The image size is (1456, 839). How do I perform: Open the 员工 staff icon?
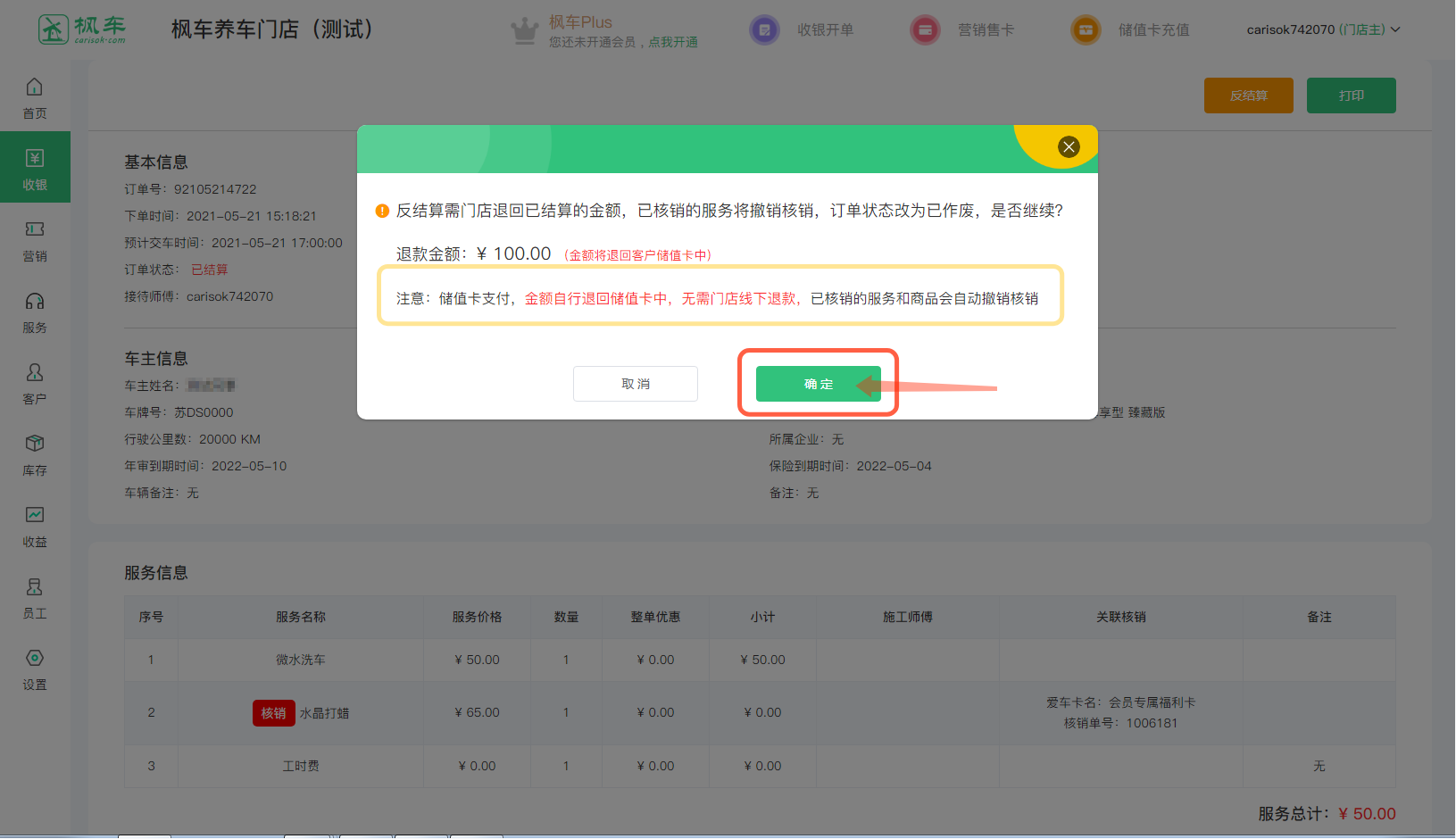click(34, 587)
